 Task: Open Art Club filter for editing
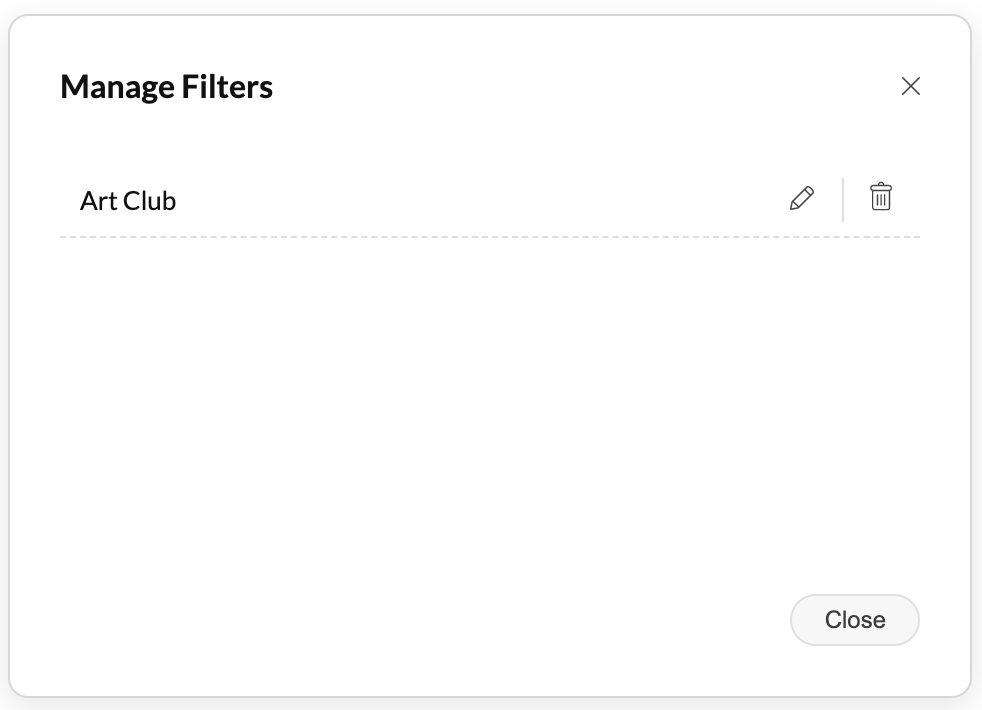coord(801,198)
